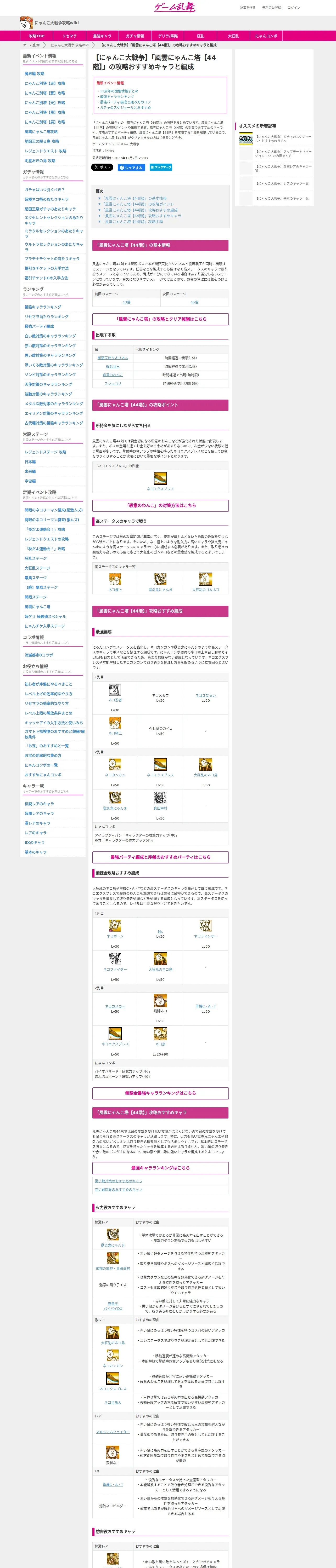This screenshot has height=1568, width=336.
Task: Click ネコカンカン icon in 最強編成 2列目
Action: pos(115,764)
